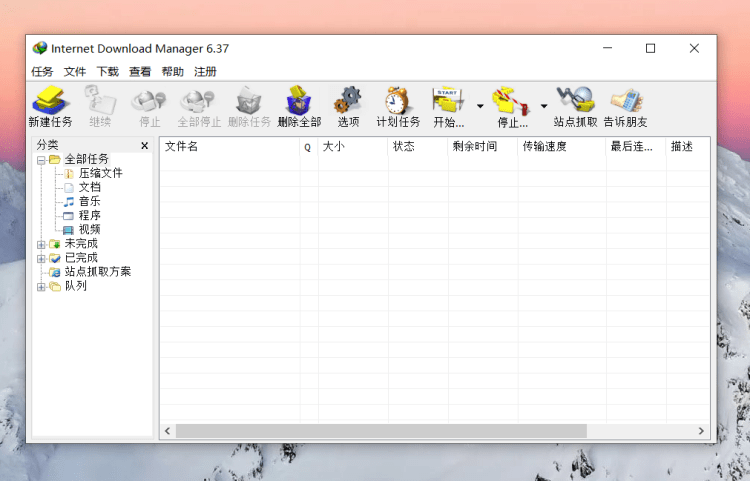Sort by the 大小 column header
Viewport: 750px width, 481px height.
click(x=353, y=146)
